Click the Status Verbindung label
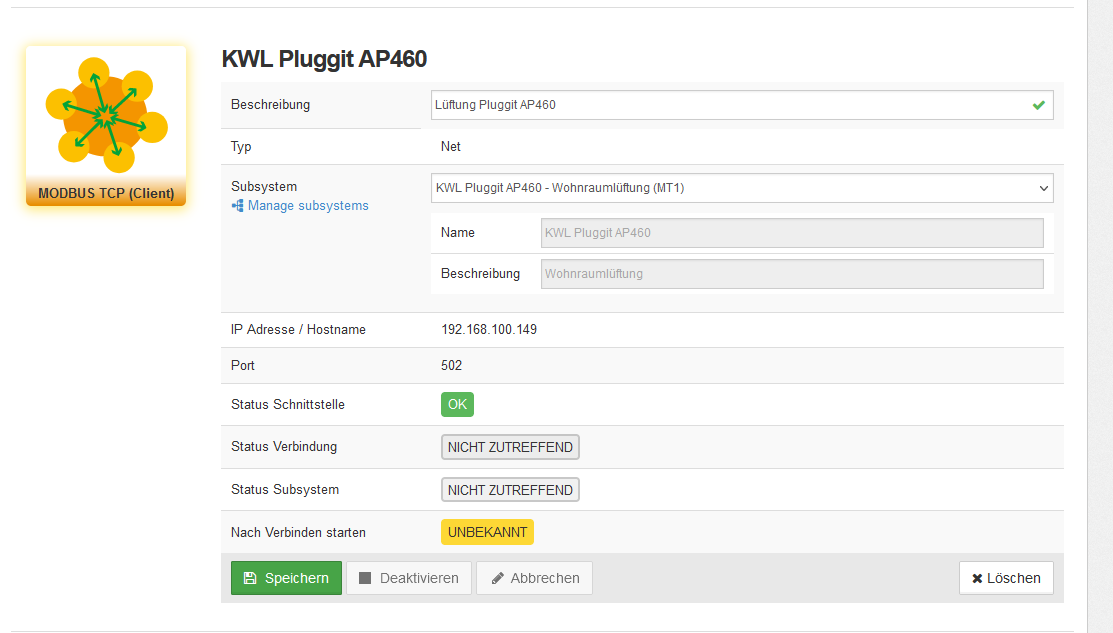Viewport: 1113px width, 633px height. click(284, 446)
